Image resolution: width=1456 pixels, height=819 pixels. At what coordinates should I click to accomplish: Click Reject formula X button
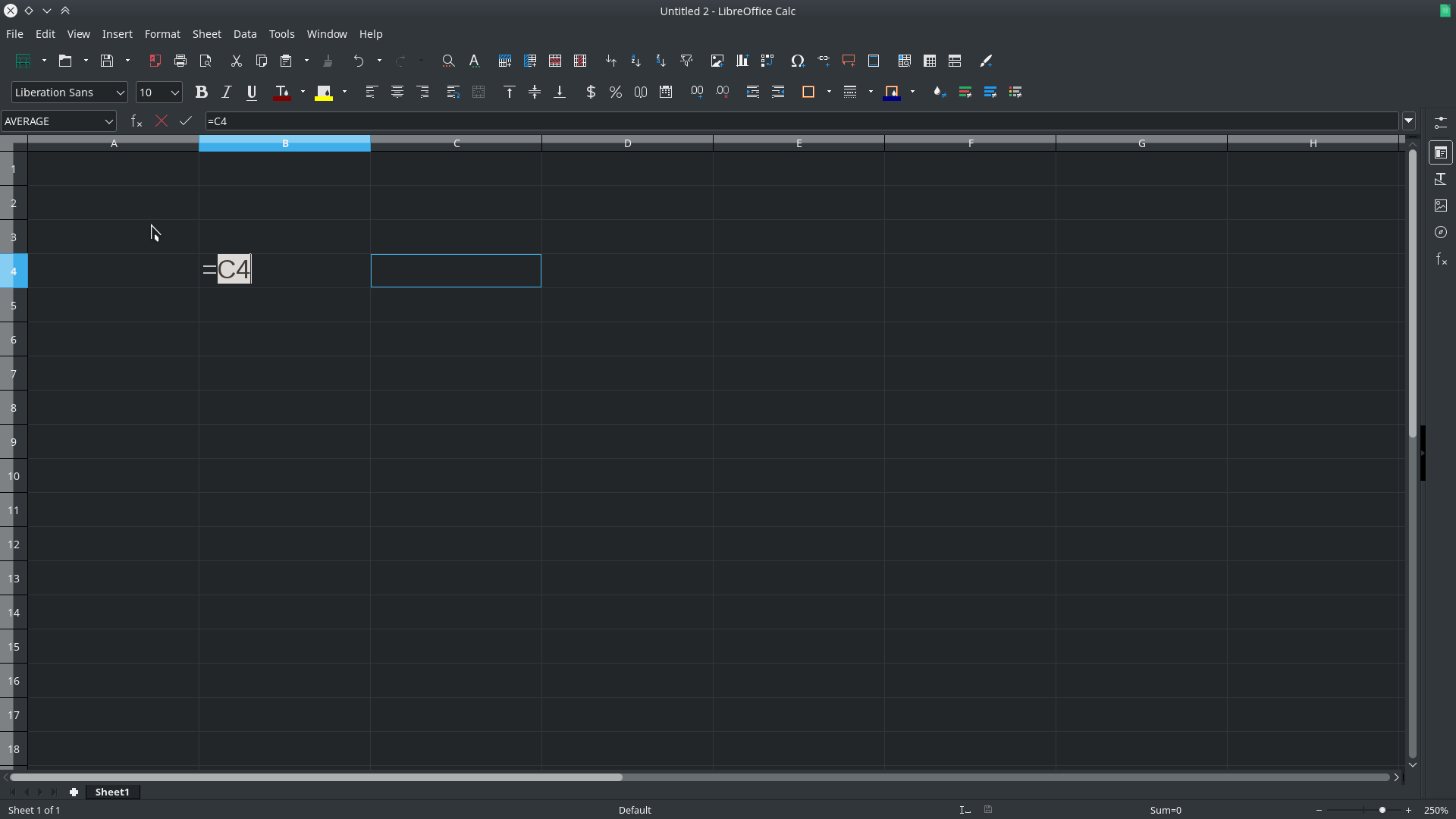[161, 120]
